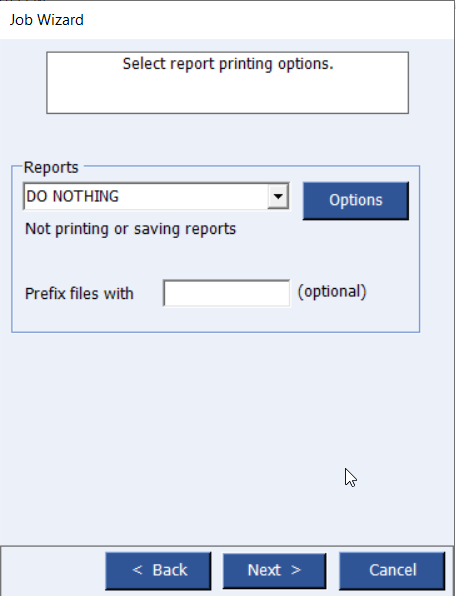Expand the Reports dropdown arrow
Screen dimensions: 456x596
(x=278, y=196)
